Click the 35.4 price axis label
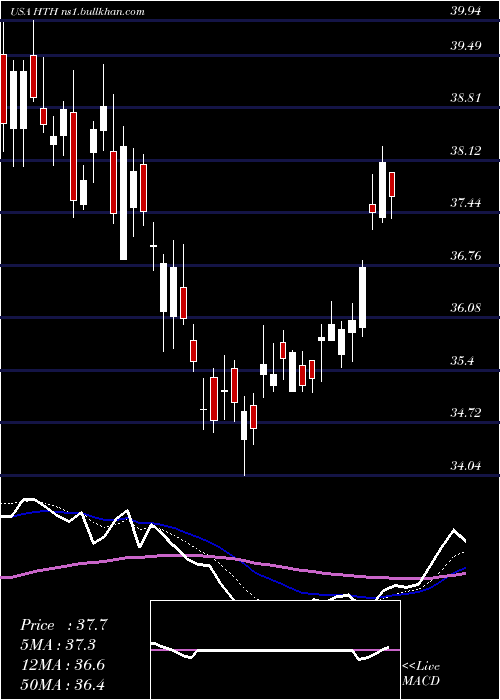Image resolution: width=500 pixels, height=700 pixels. point(462,361)
